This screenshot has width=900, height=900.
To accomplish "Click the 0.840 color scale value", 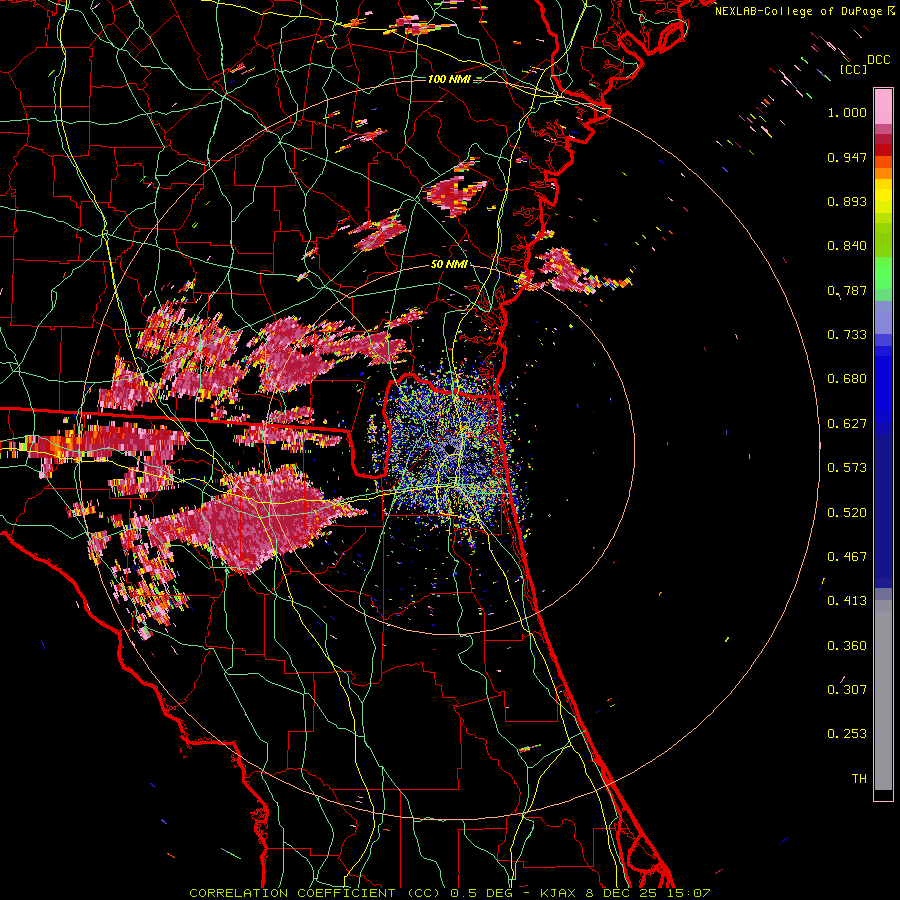I will (847, 246).
